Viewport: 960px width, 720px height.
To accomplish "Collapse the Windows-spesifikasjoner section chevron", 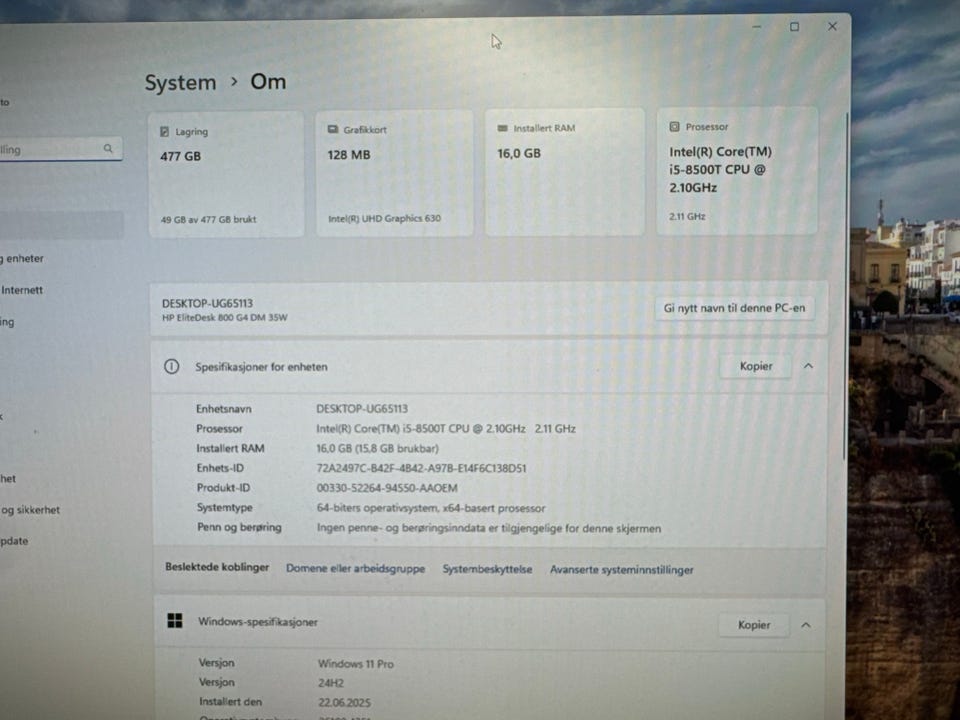I will click(806, 625).
